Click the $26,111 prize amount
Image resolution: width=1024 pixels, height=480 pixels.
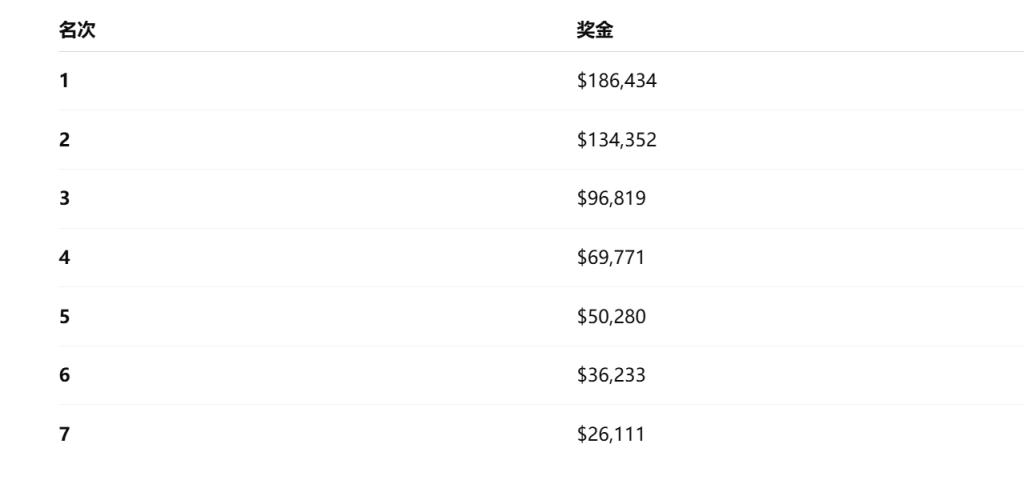point(611,435)
